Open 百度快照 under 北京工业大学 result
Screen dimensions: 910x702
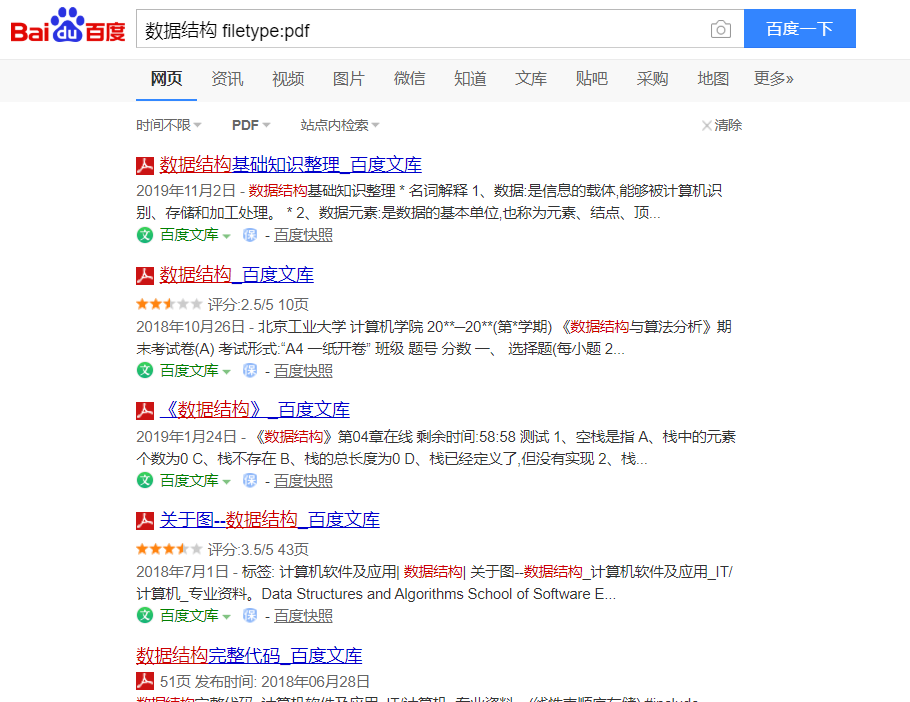pyautogui.click(x=303, y=371)
